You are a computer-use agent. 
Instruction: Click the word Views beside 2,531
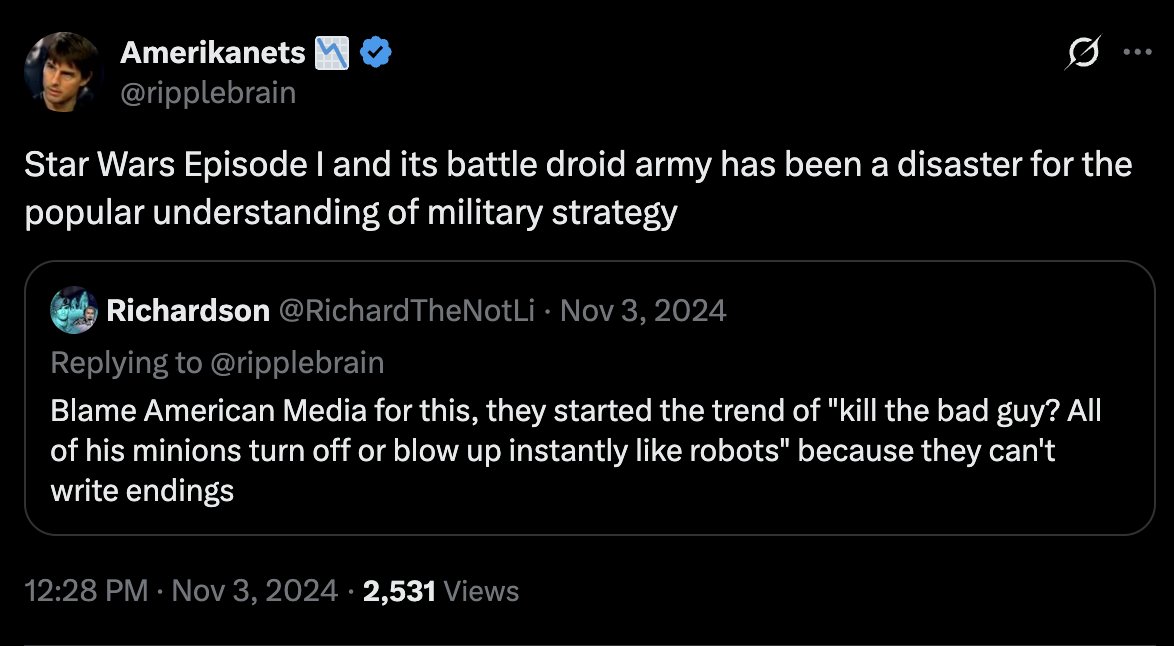(x=481, y=591)
